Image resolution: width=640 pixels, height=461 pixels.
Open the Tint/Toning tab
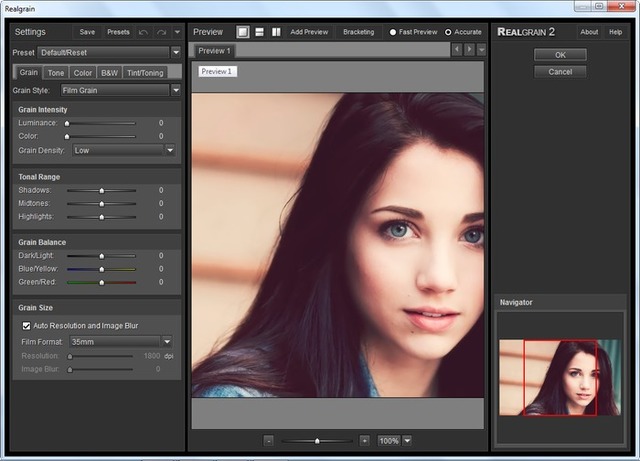pos(145,72)
